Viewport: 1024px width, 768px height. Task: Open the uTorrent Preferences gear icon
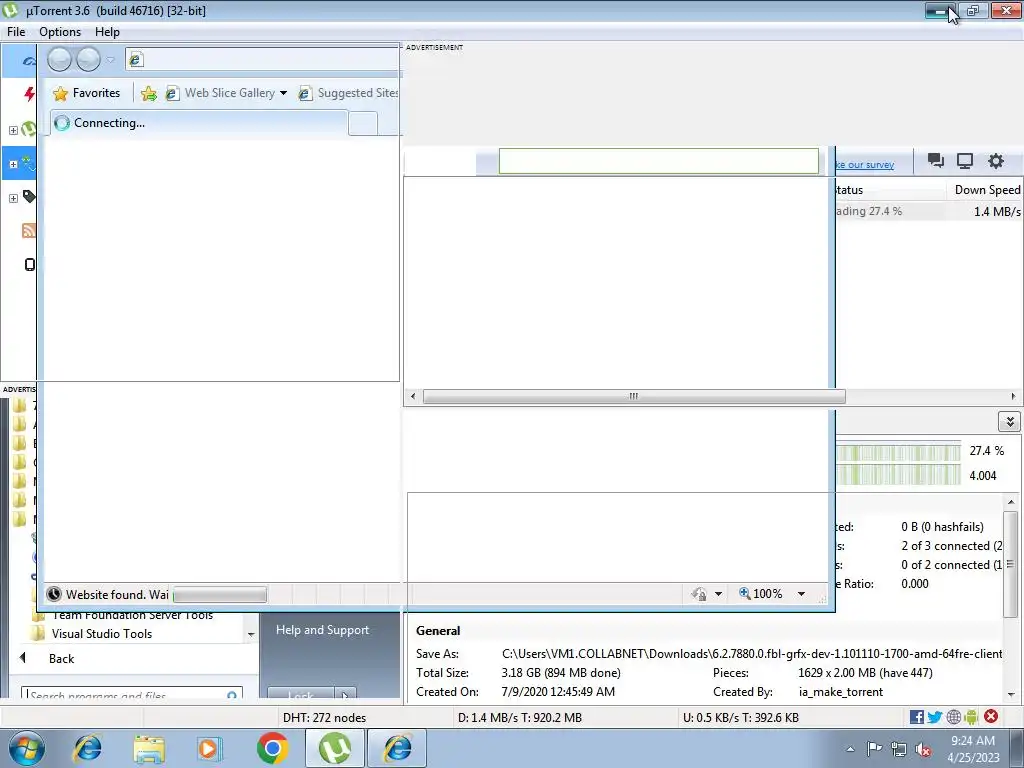(x=995, y=161)
